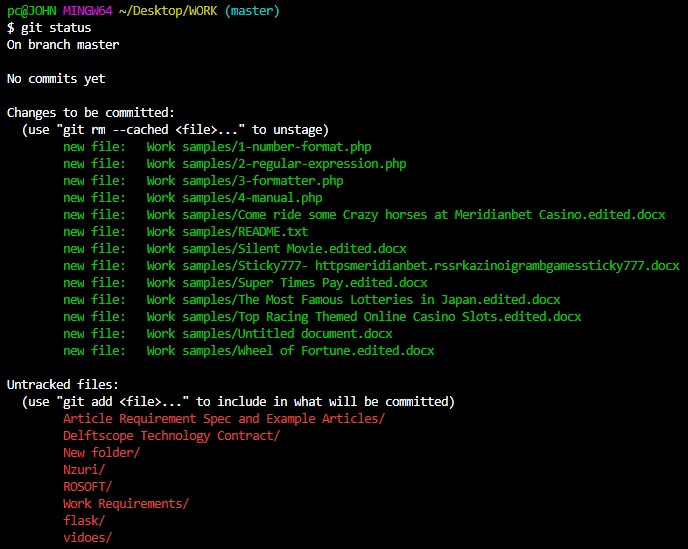This screenshot has height=549, width=688.
Task: Click the 'pc@JOHN' username in prompt
Action: tap(31, 11)
